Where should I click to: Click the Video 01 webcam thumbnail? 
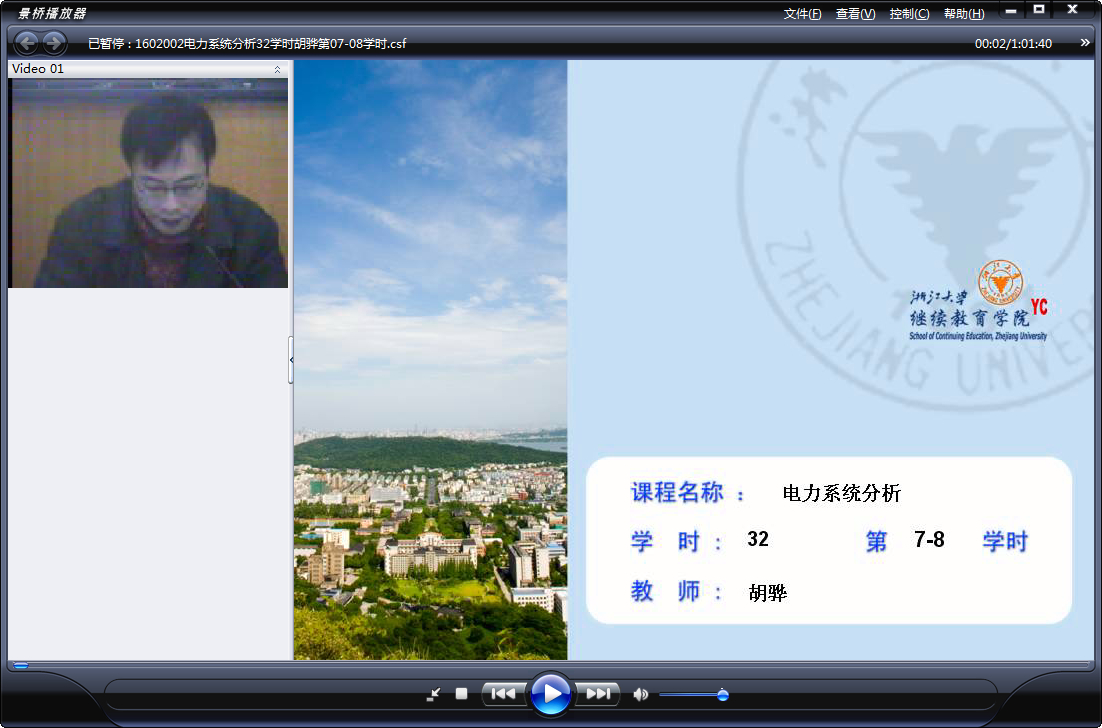(148, 183)
